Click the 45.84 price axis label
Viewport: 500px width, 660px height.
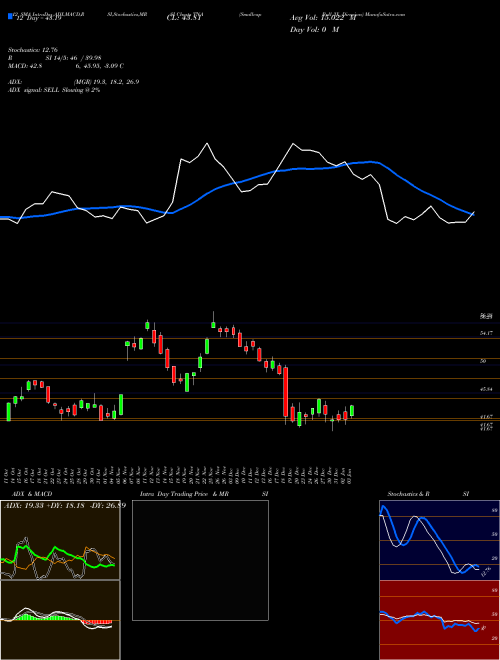pos(486,389)
